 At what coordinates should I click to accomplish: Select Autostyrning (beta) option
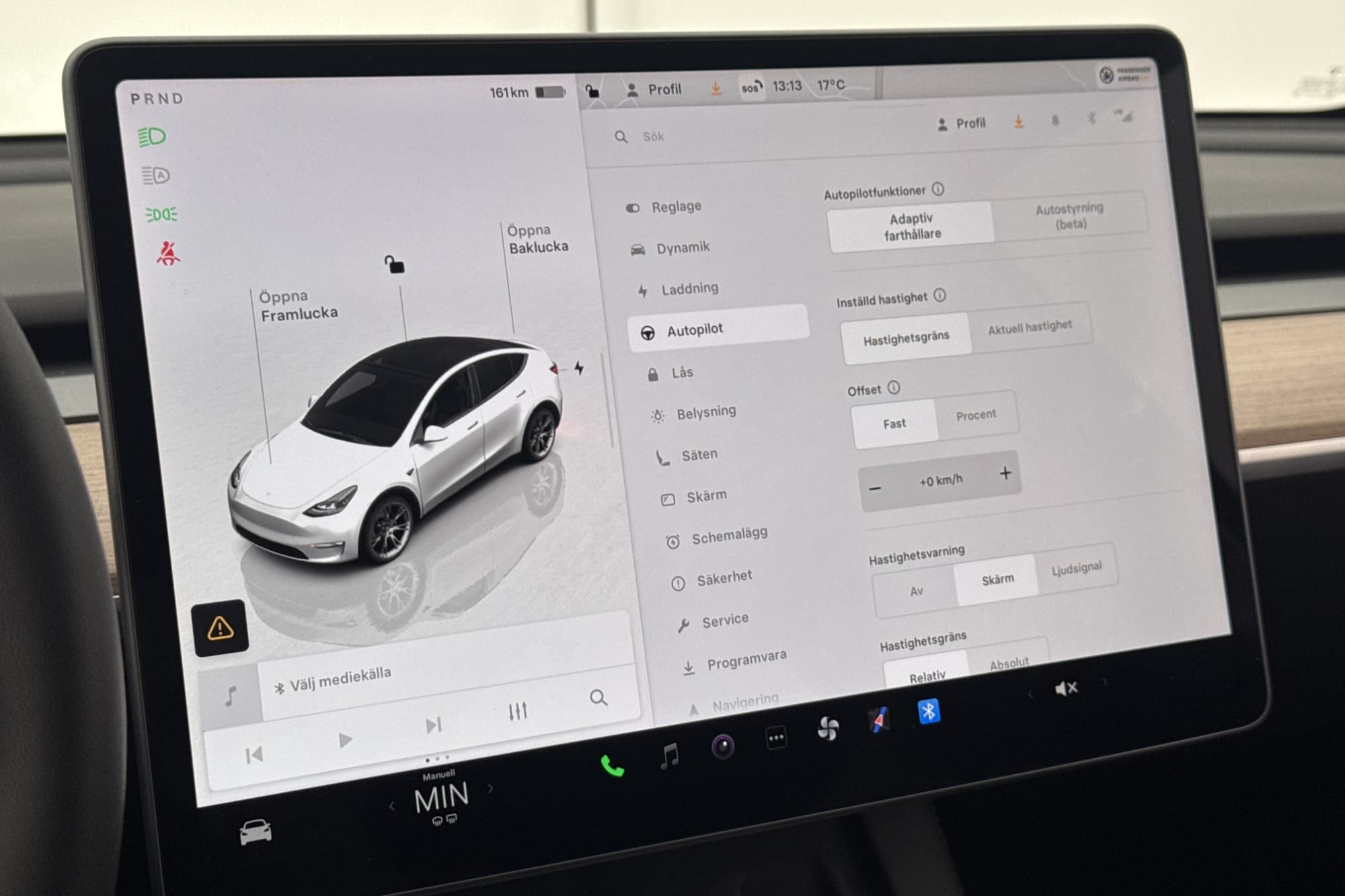1070,216
